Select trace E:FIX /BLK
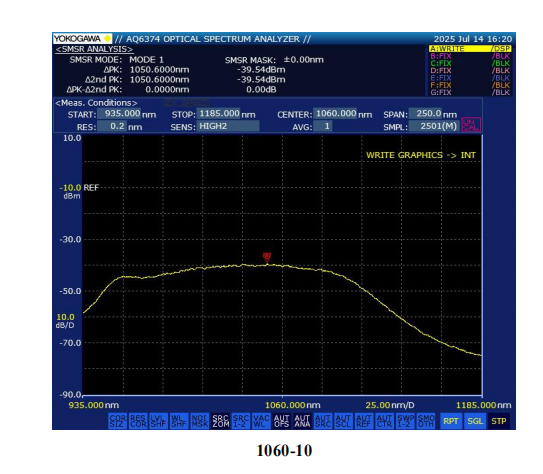The image size is (543, 474). [x=470, y=78]
